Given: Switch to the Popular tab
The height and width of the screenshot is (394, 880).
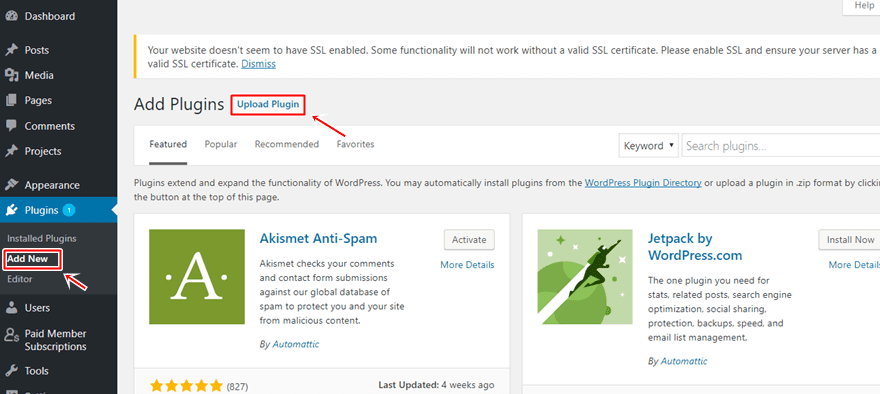Looking at the screenshot, I should [x=221, y=144].
